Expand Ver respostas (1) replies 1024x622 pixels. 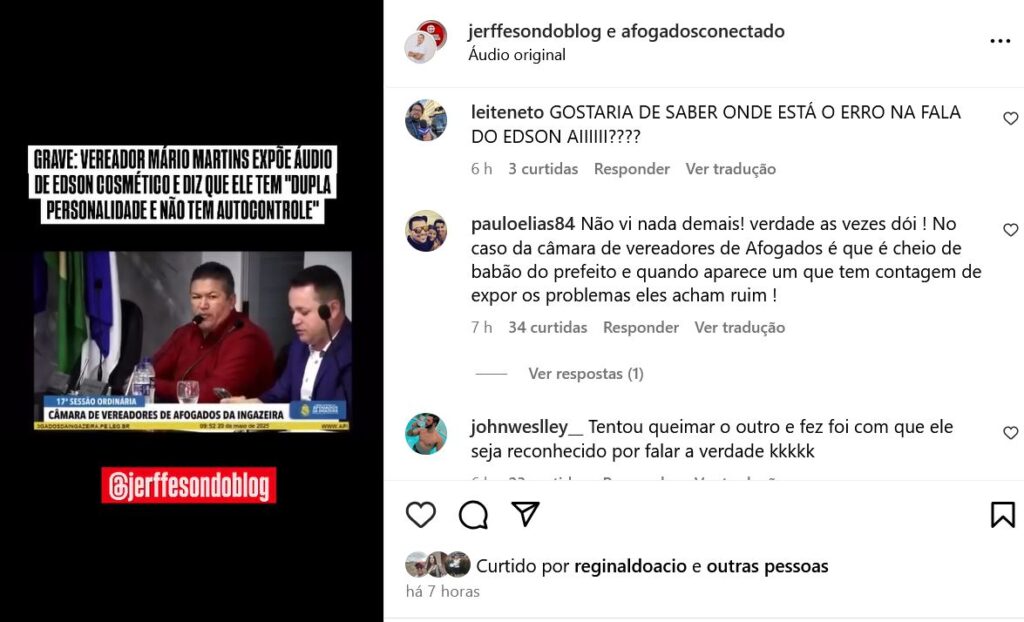point(586,374)
